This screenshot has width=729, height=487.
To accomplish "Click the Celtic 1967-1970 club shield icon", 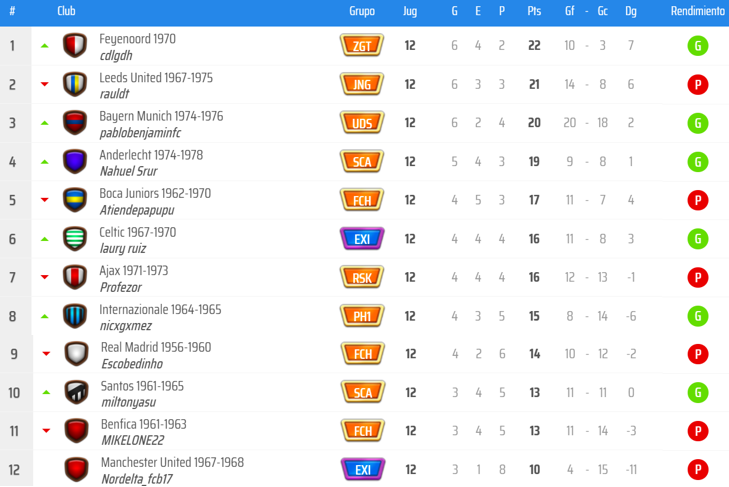I will [75, 239].
